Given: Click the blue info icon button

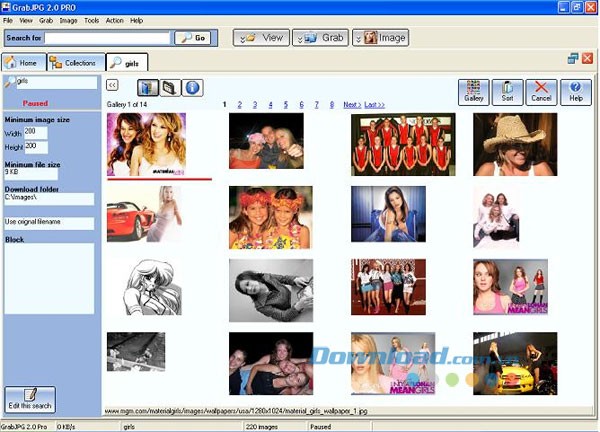Looking at the screenshot, I should pyautogui.click(x=193, y=87).
